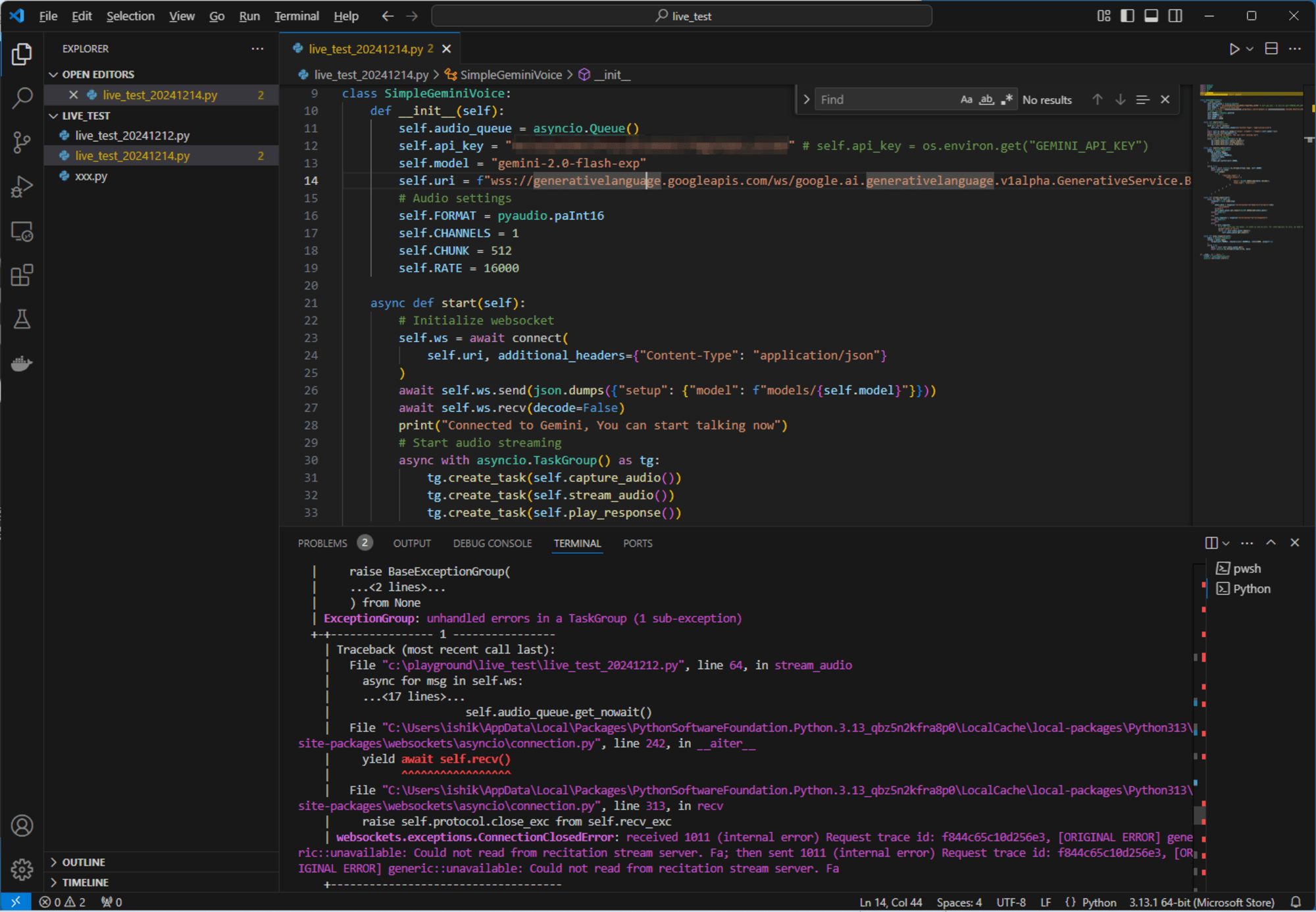Close live_test_20241214.py in Open Editors
Viewport: 1316px width, 912px height.
coord(73,95)
